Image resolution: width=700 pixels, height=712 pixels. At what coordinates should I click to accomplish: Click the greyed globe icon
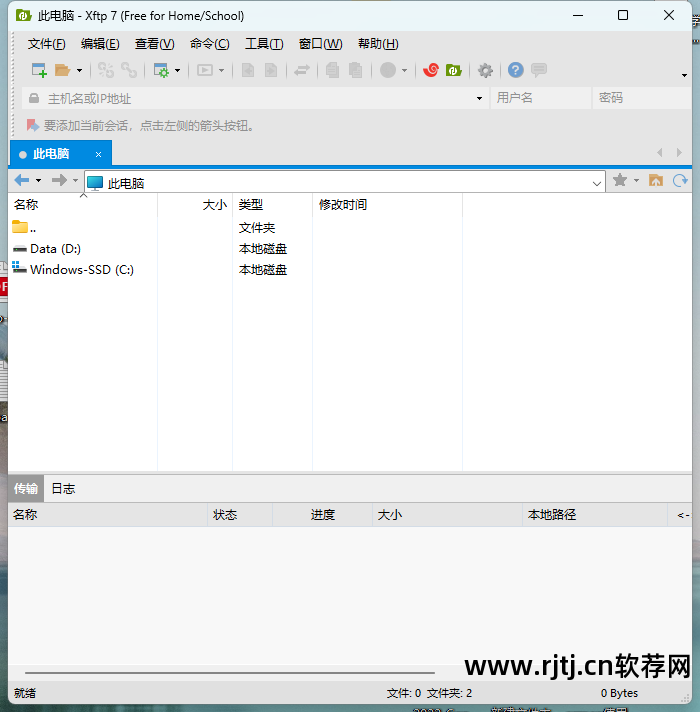[x=388, y=70]
